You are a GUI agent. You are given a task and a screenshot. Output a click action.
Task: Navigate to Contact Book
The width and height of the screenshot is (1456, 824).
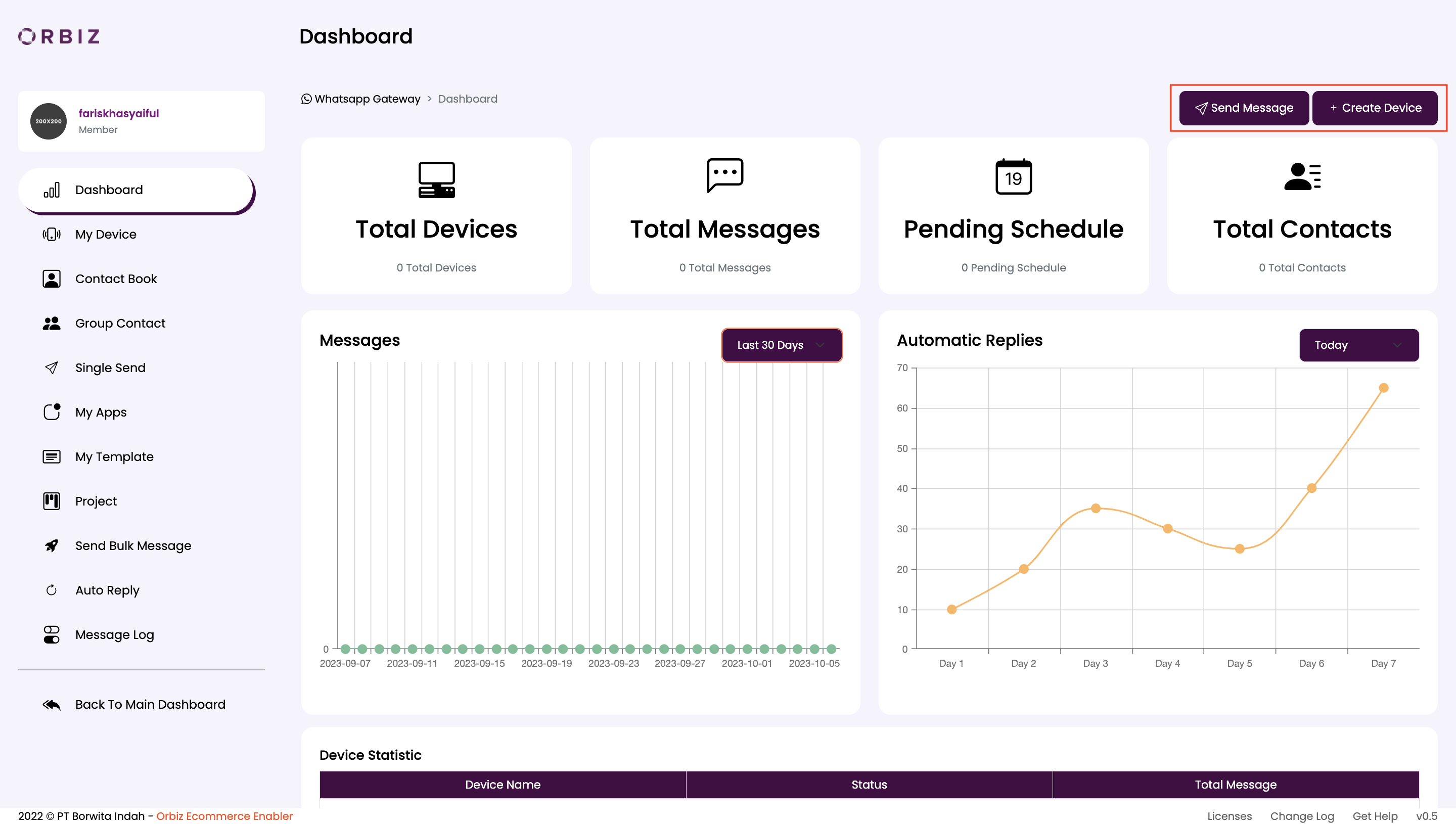pos(116,278)
